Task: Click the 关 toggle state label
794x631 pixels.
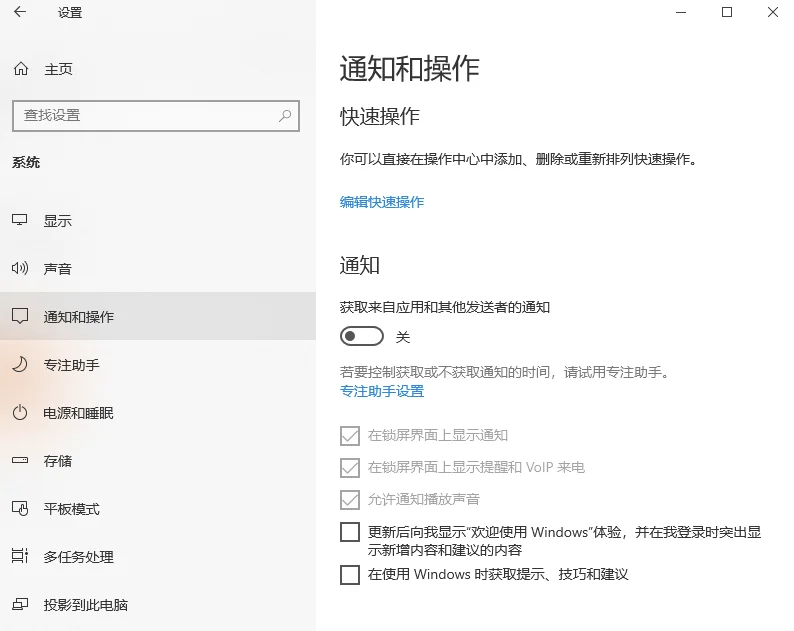Action: point(403,337)
